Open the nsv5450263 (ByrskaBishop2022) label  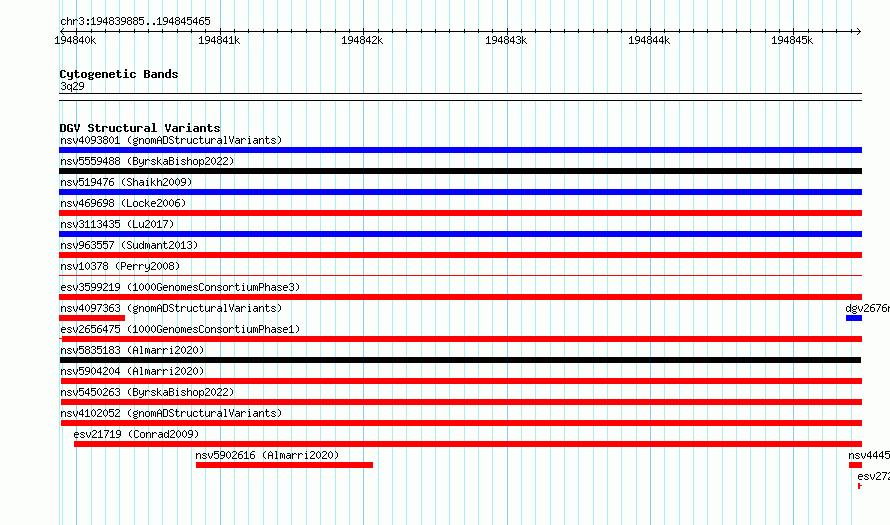[x=147, y=392]
